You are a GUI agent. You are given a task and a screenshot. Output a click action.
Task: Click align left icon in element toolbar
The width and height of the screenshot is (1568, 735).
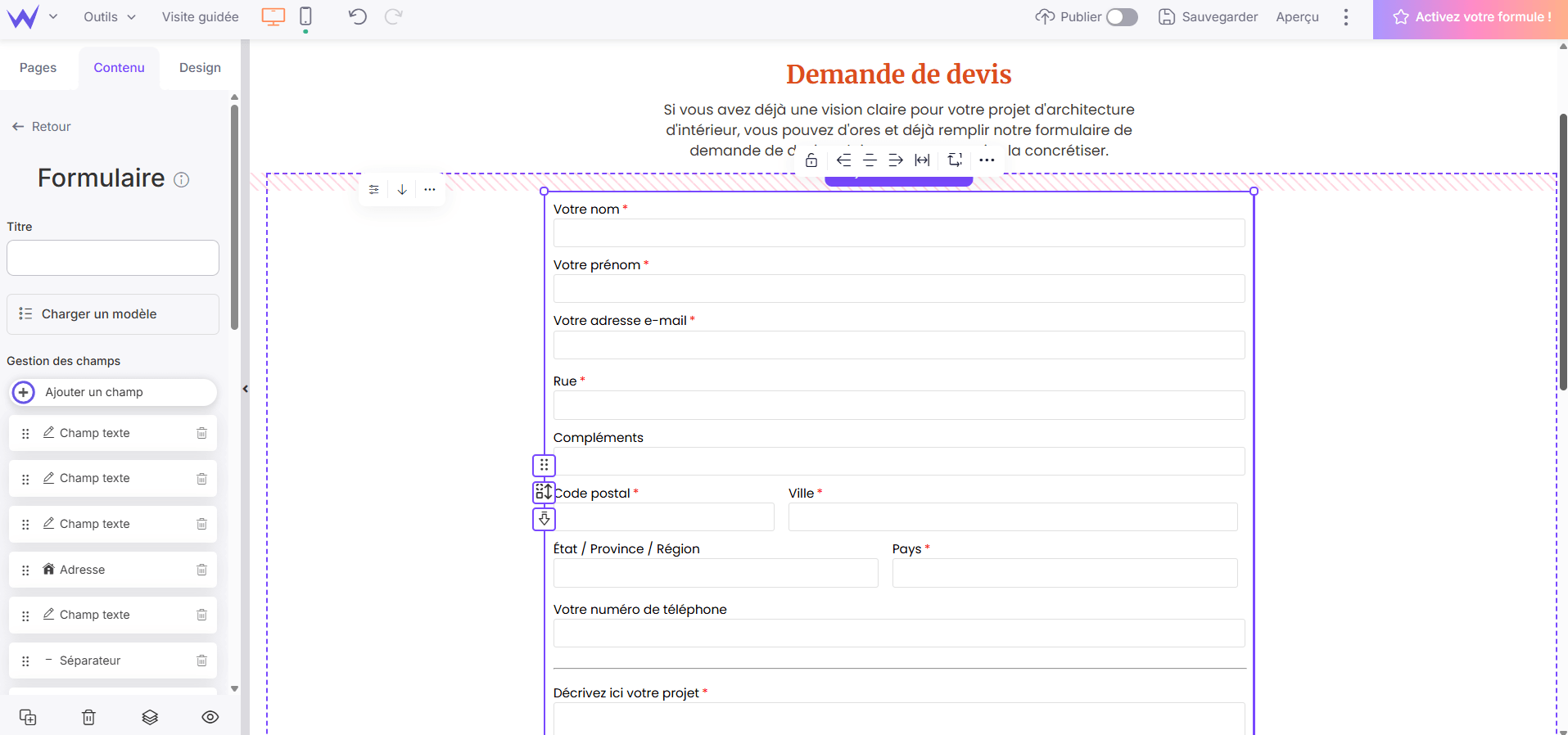tap(843, 160)
